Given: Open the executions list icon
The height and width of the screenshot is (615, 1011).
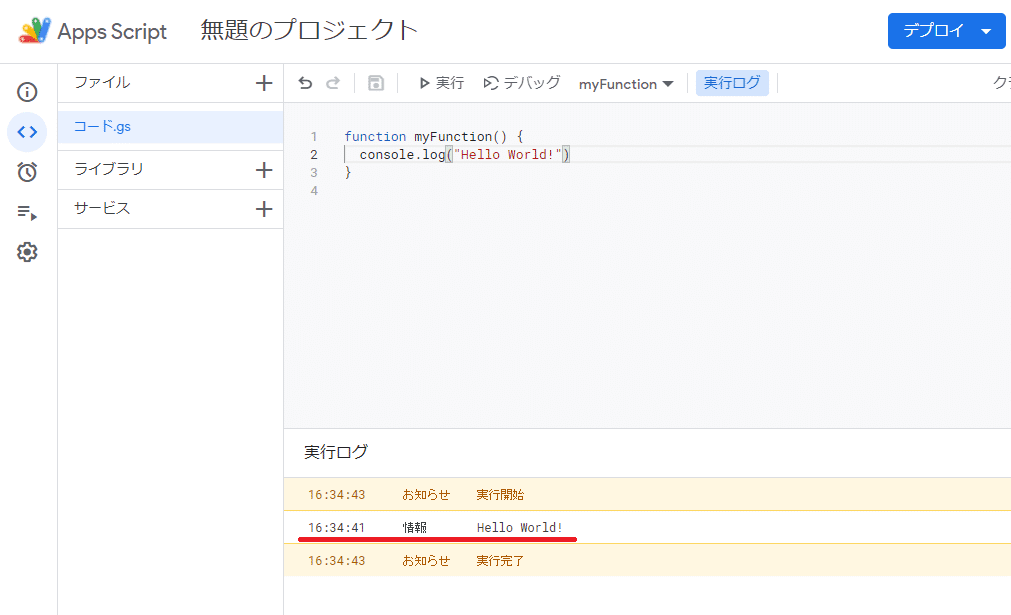Looking at the screenshot, I should (27, 212).
